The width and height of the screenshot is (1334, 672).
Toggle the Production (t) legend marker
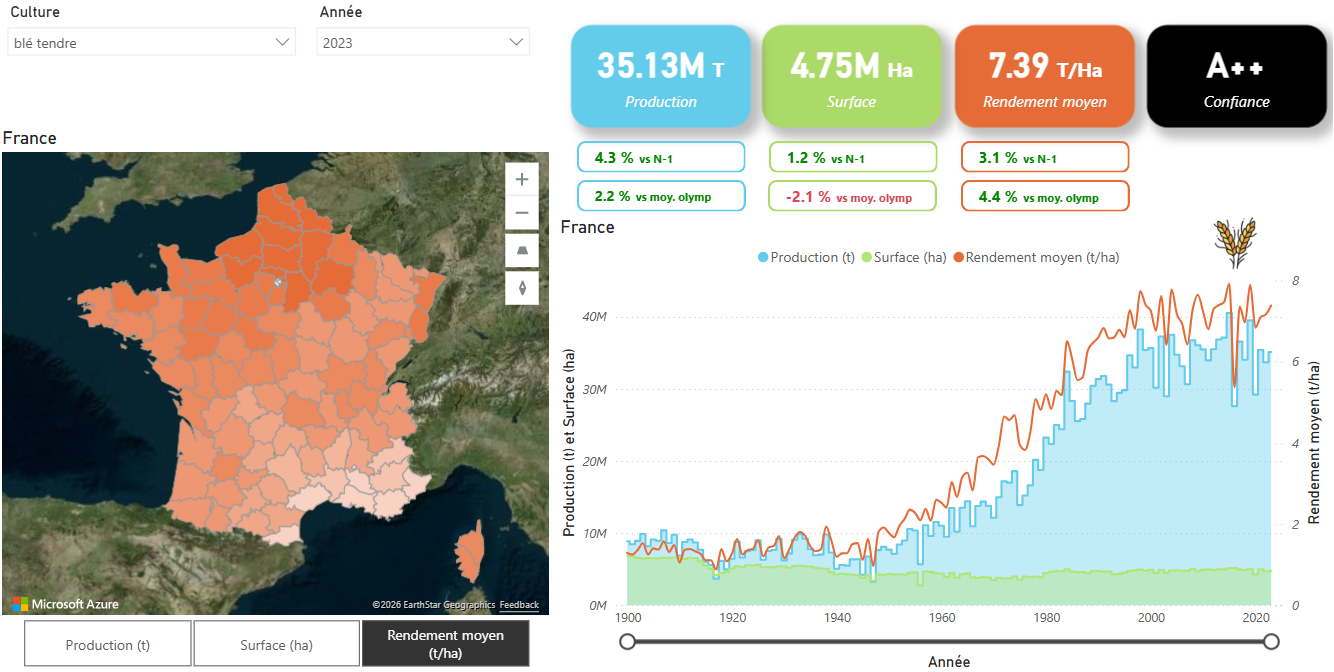[x=764, y=258]
